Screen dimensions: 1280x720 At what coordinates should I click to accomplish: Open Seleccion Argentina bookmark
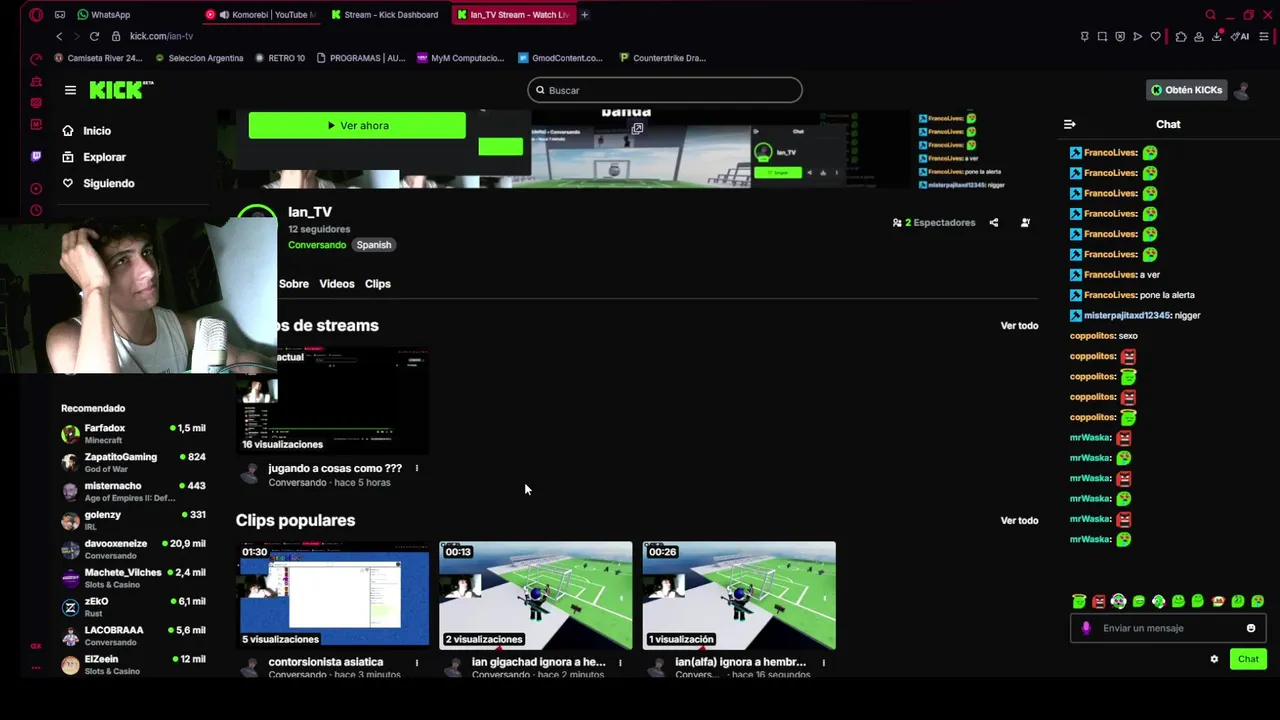[x=198, y=58]
